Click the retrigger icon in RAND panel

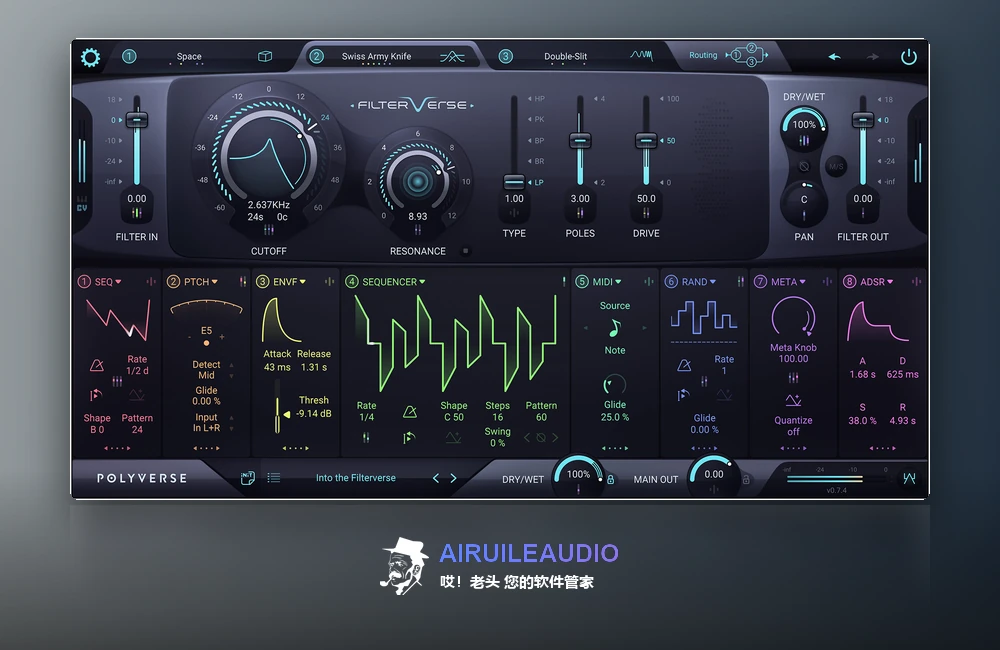pyautogui.click(x=683, y=395)
